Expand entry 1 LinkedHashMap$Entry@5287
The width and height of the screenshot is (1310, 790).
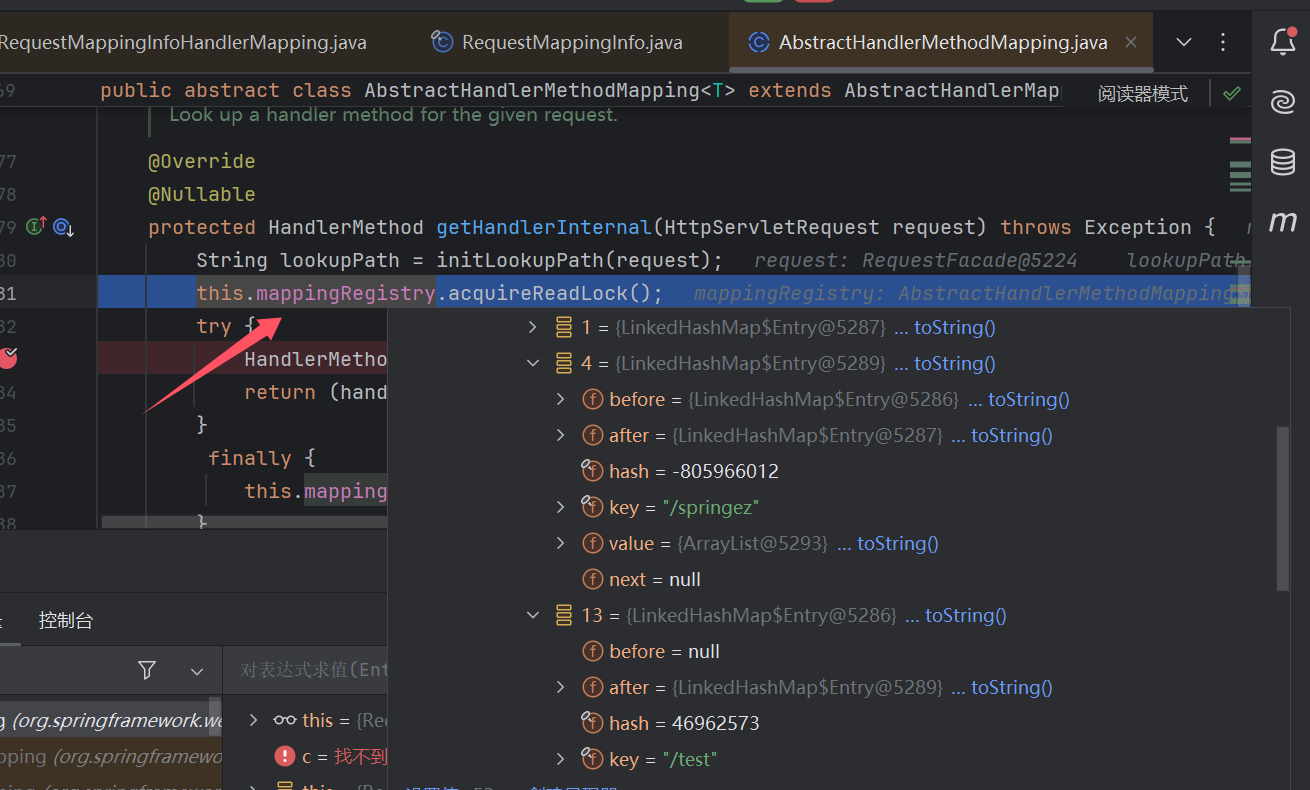pos(533,327)
